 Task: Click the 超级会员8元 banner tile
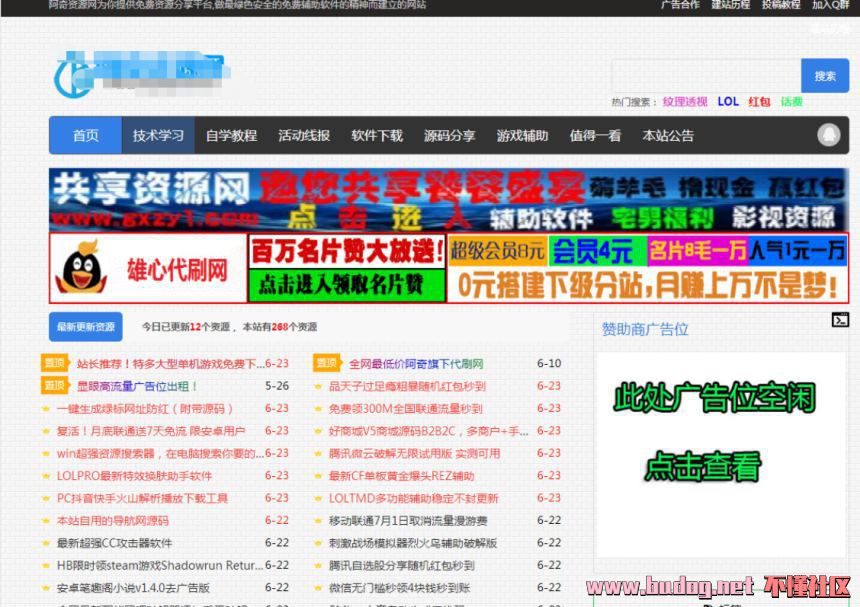498,251
